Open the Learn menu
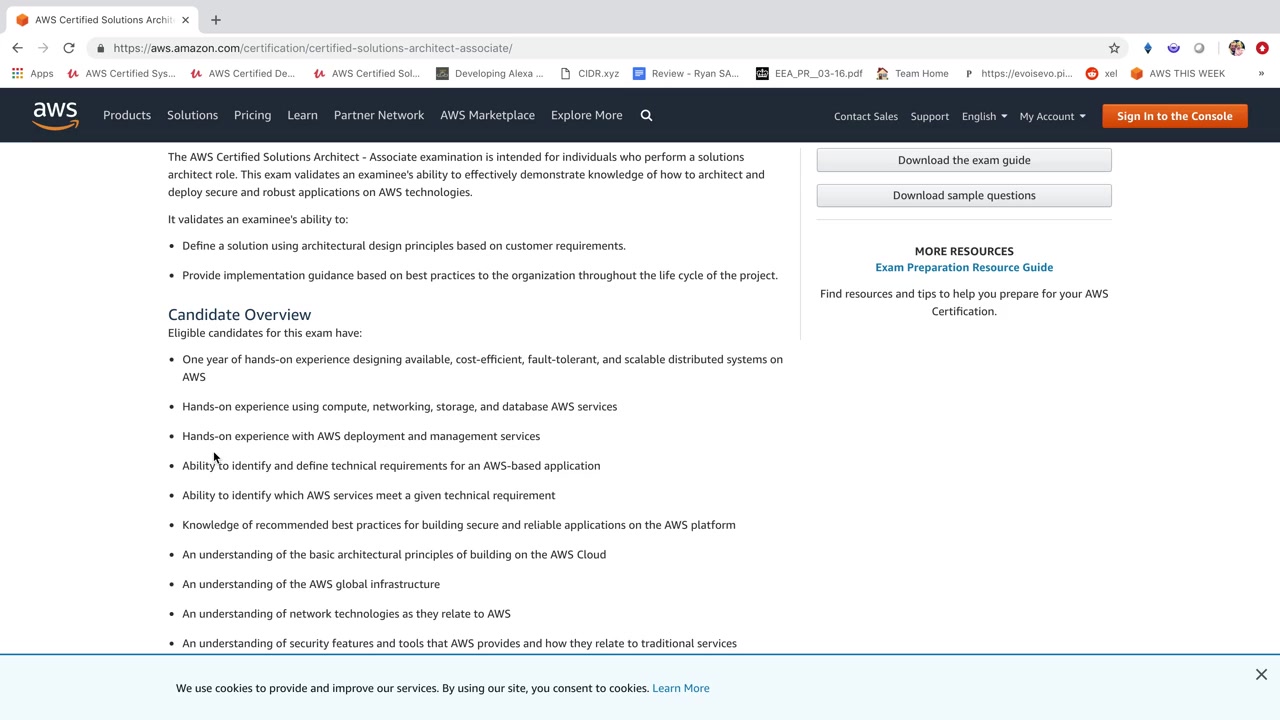The width and height of the screenshot is (1280, 720). 302,116
